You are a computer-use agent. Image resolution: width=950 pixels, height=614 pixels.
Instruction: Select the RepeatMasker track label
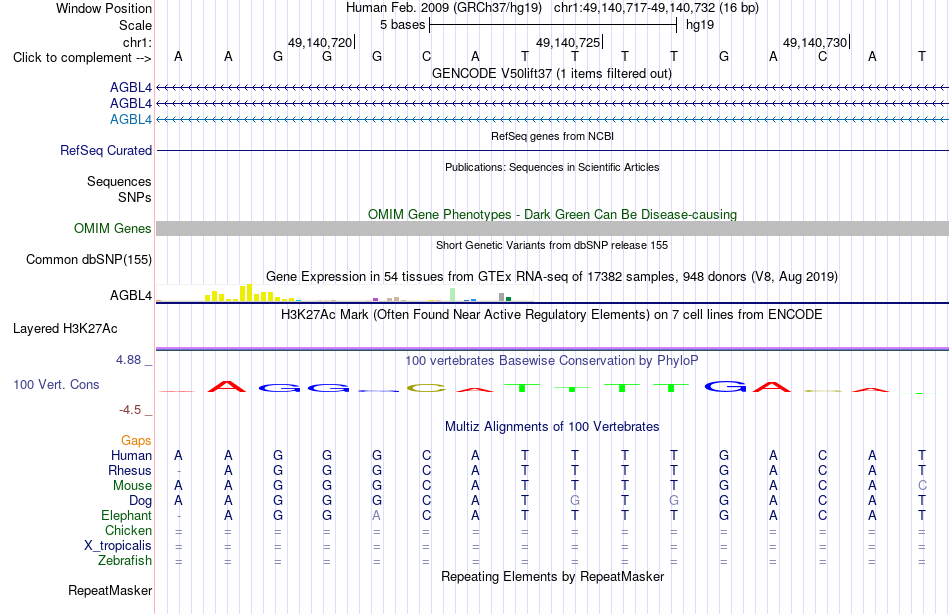pos(110,590)
